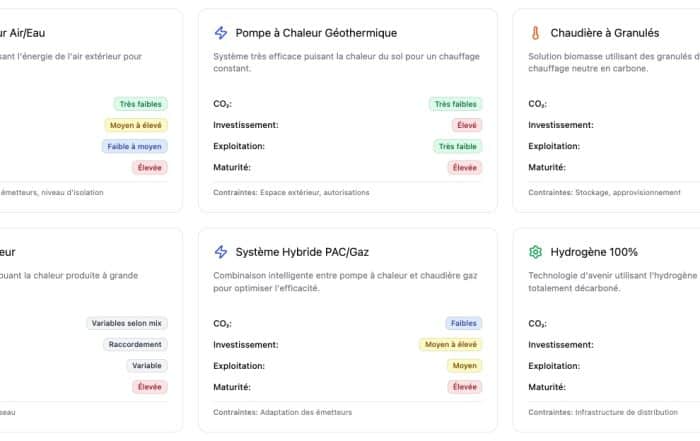700x441 pixels.
Task: Click the geothermal Exploitation "Très faible" badge
Action: (458, 146)
